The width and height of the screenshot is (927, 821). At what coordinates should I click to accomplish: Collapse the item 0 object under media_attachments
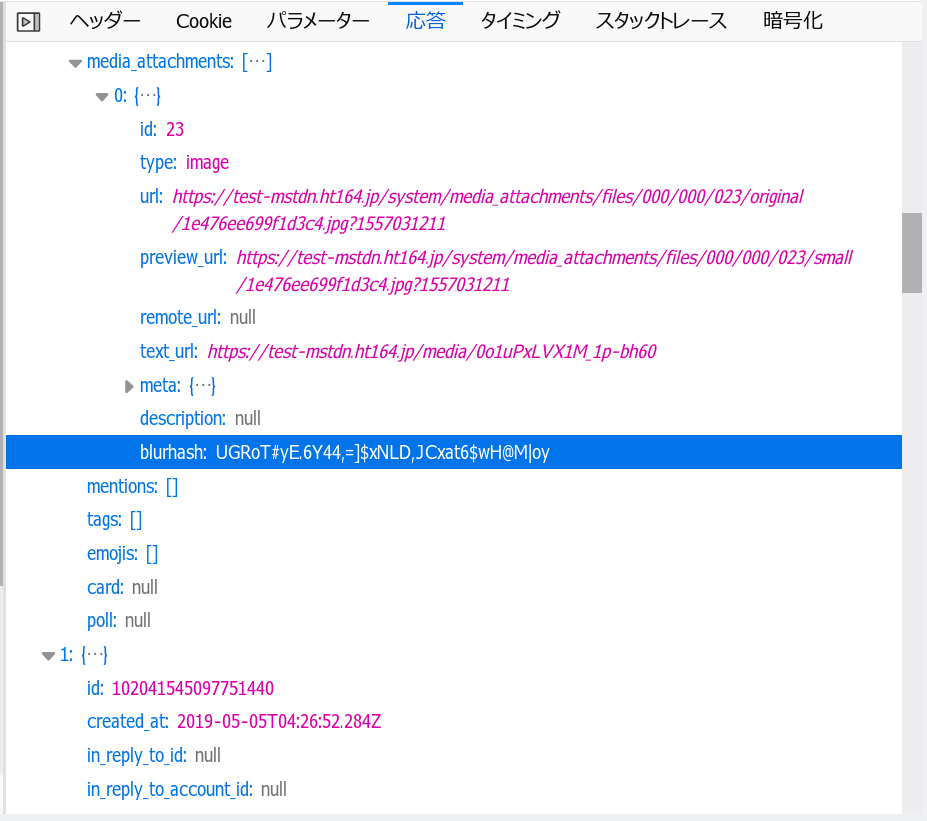[x=102, y=96]
